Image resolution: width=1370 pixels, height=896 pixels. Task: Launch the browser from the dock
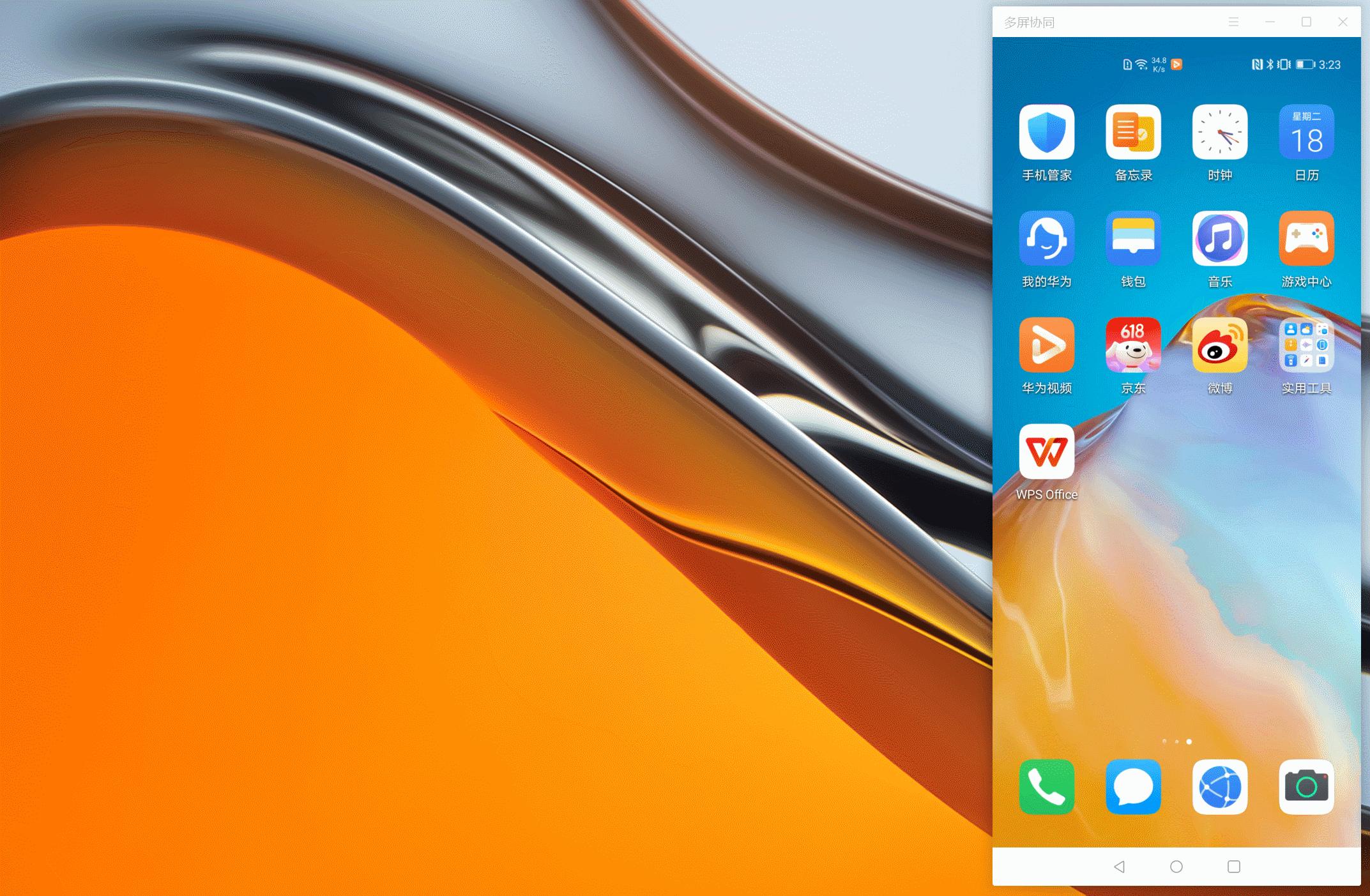[1219, 787]
